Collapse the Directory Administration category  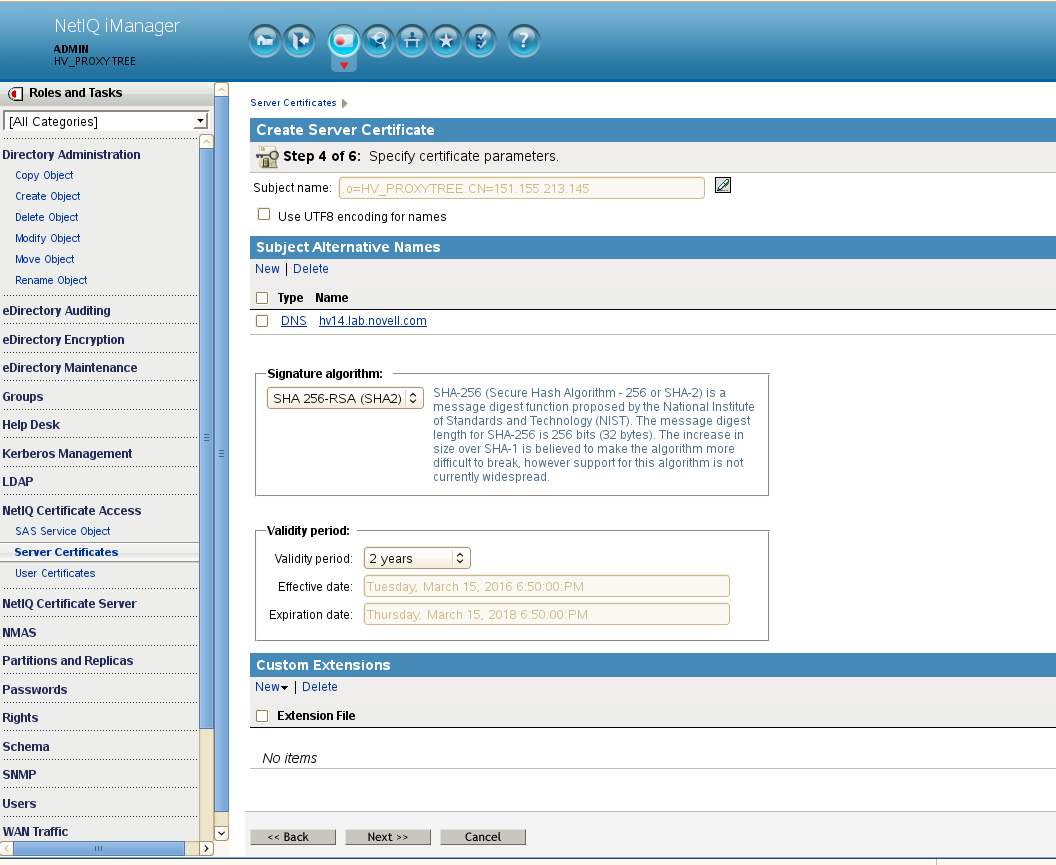tap(71, 154)
